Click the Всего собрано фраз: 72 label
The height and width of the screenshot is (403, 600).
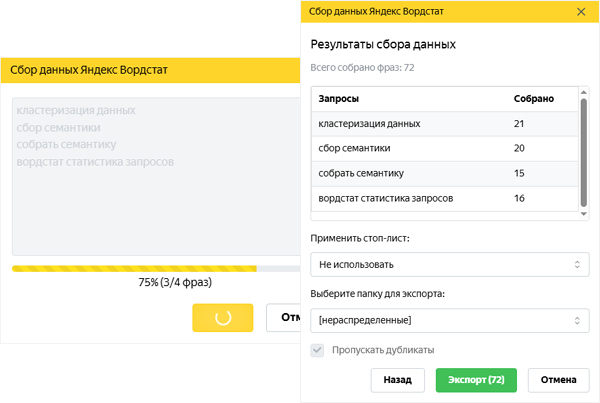[x=362, y=67]
